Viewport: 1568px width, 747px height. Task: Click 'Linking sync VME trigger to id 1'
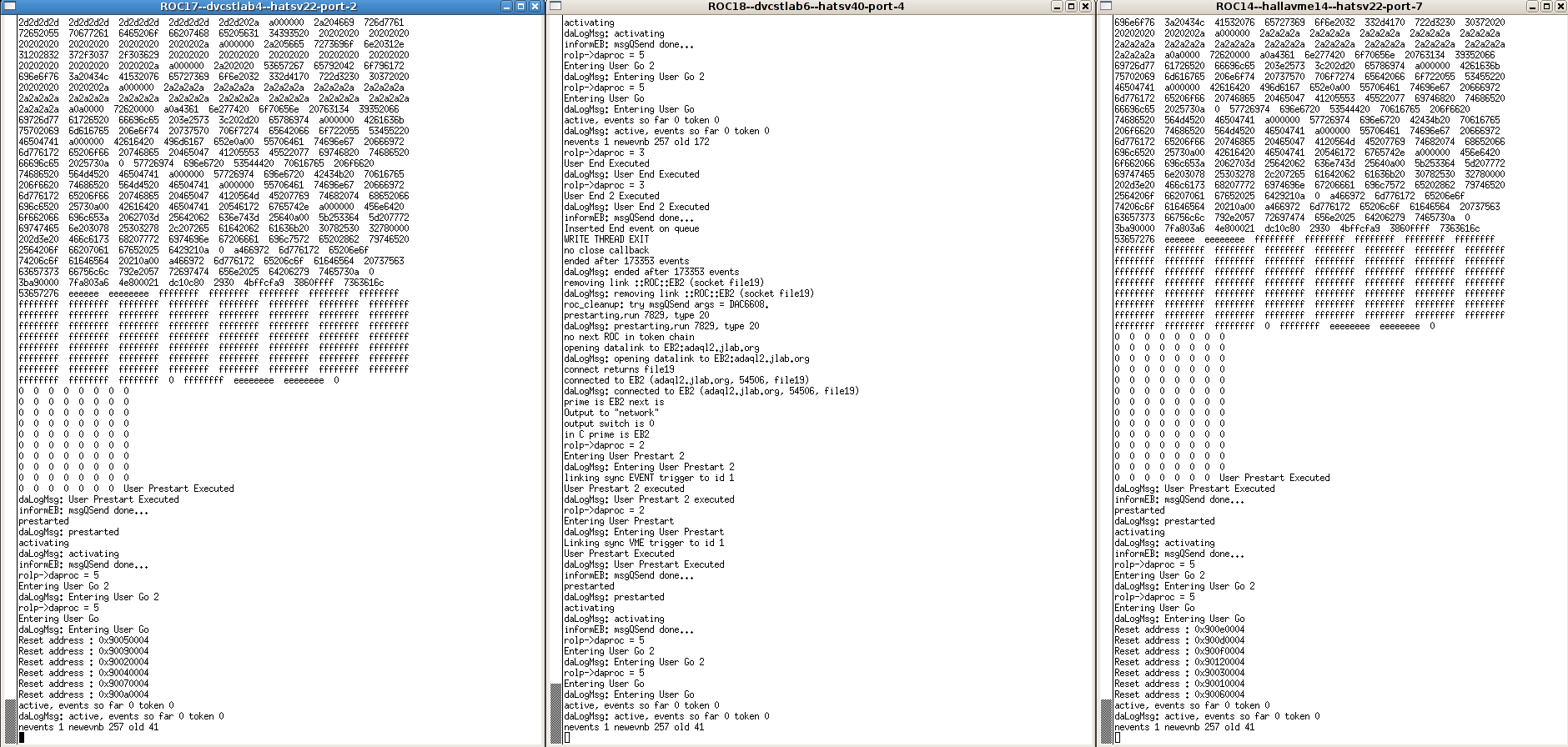644,543
